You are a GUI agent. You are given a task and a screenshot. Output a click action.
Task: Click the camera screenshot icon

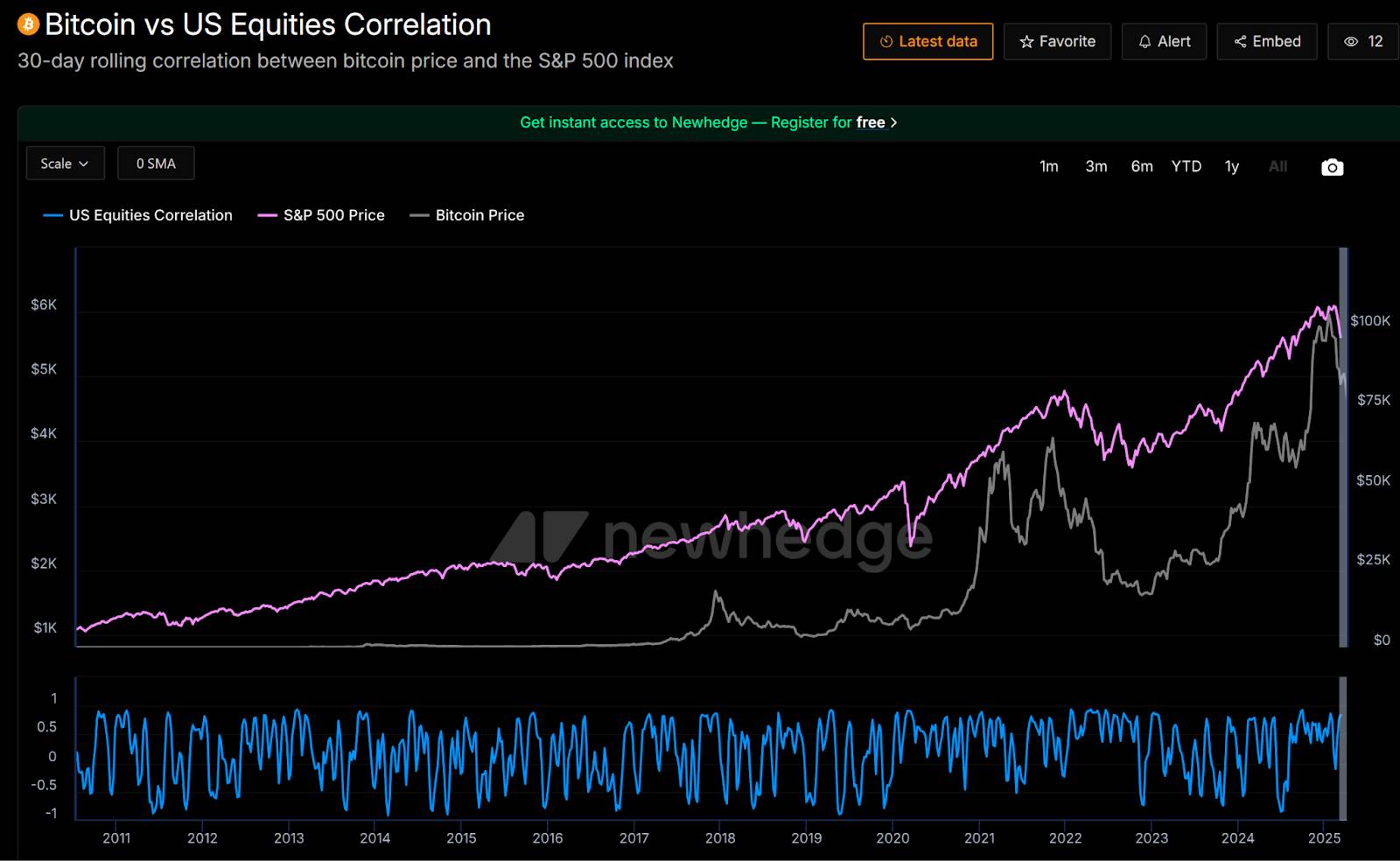point(1332,167)
